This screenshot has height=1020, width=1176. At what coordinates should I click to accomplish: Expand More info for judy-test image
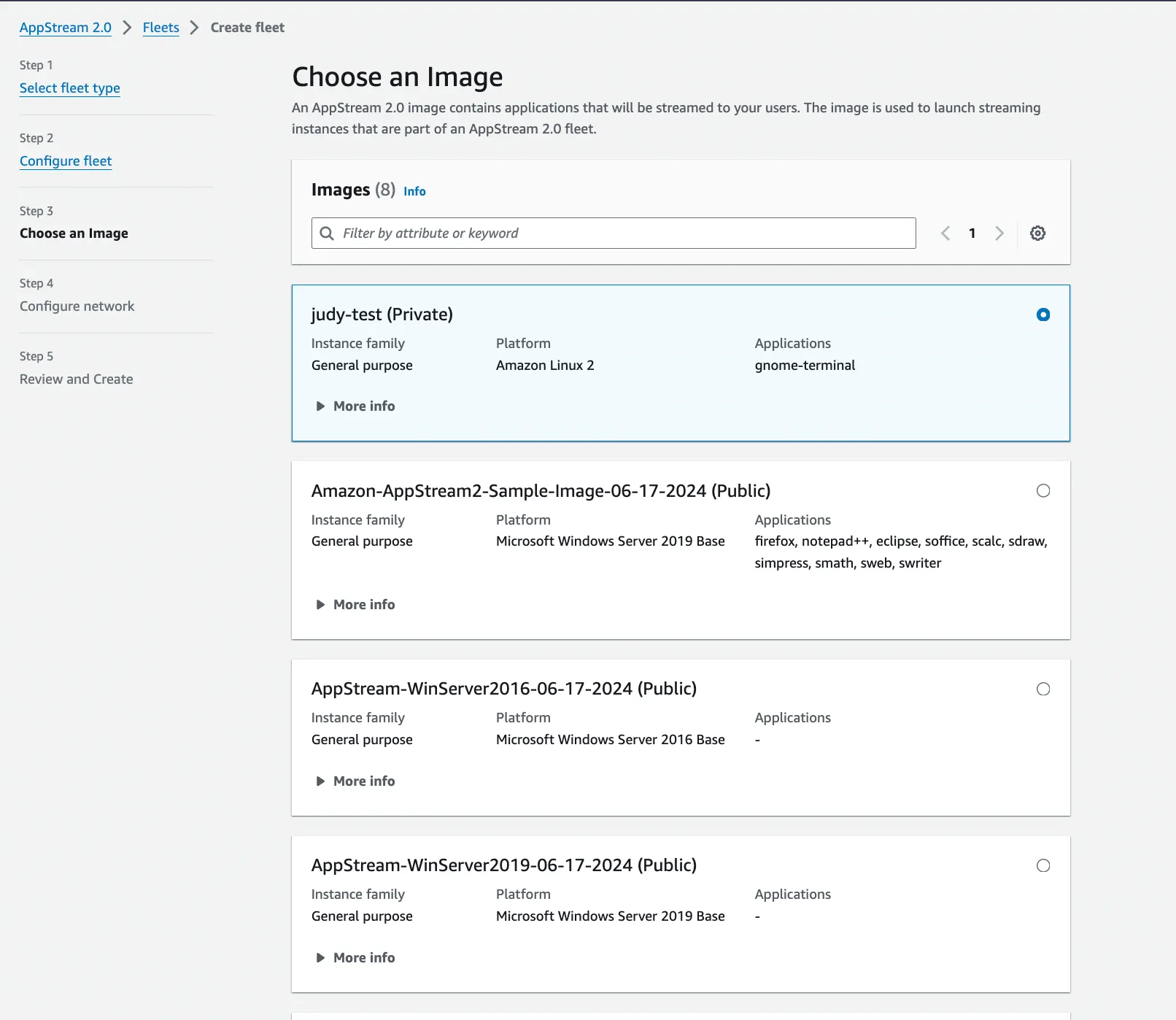pyautogui.click(x=356, y=406)
